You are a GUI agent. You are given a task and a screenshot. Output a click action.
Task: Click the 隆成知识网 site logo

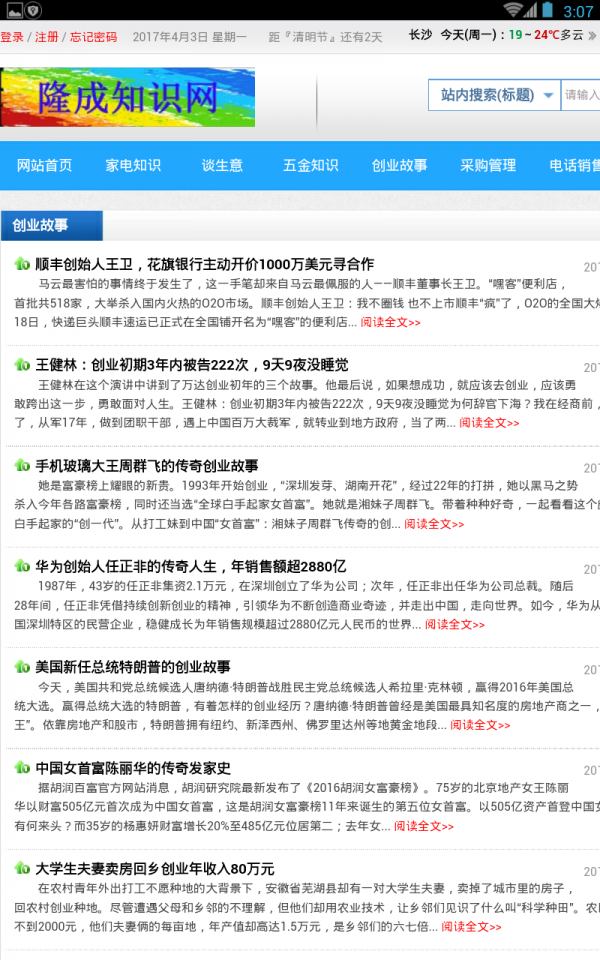tap(127, 97)
